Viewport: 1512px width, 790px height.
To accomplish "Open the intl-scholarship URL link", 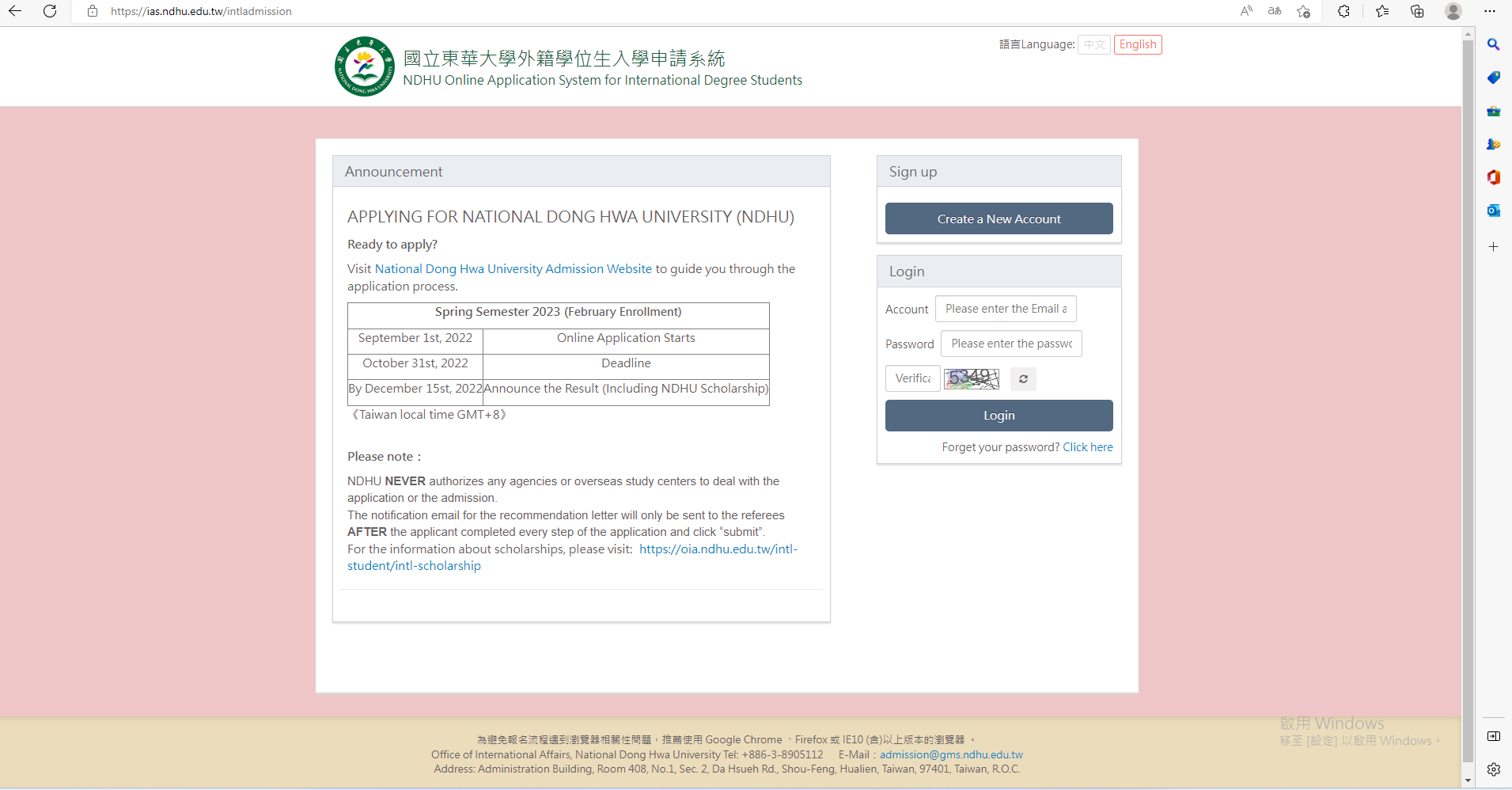I will click(572, 557).
